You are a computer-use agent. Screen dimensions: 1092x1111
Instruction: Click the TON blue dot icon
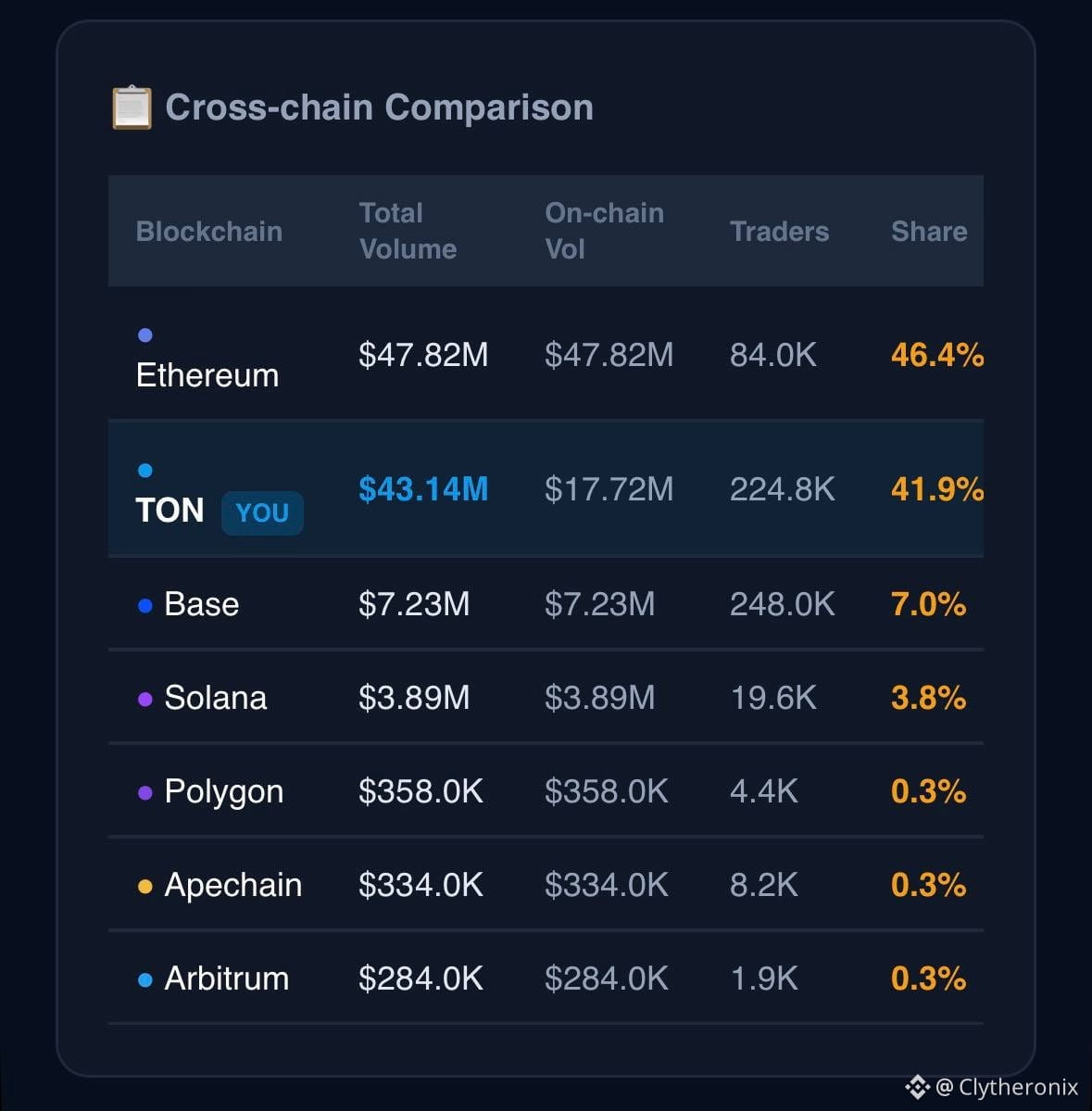(145, 471)
